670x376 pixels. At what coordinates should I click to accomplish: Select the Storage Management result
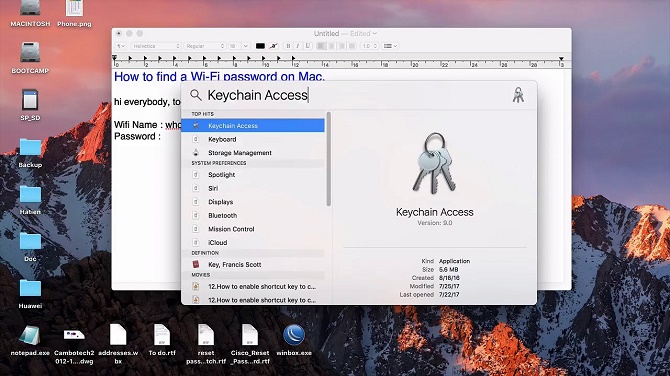point(253,153)
